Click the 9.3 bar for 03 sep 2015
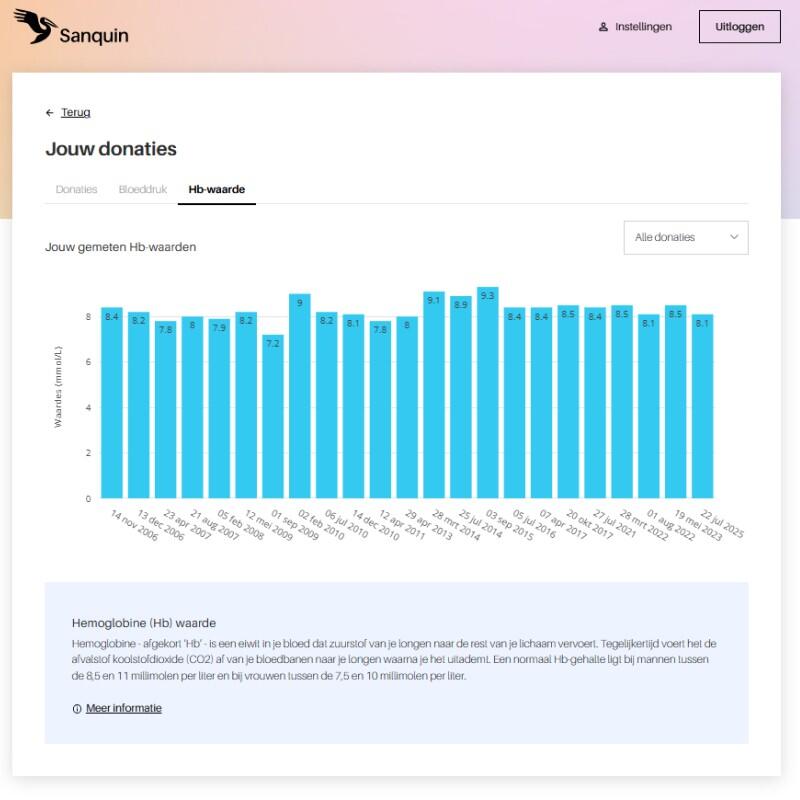 [x=488, y=393]
